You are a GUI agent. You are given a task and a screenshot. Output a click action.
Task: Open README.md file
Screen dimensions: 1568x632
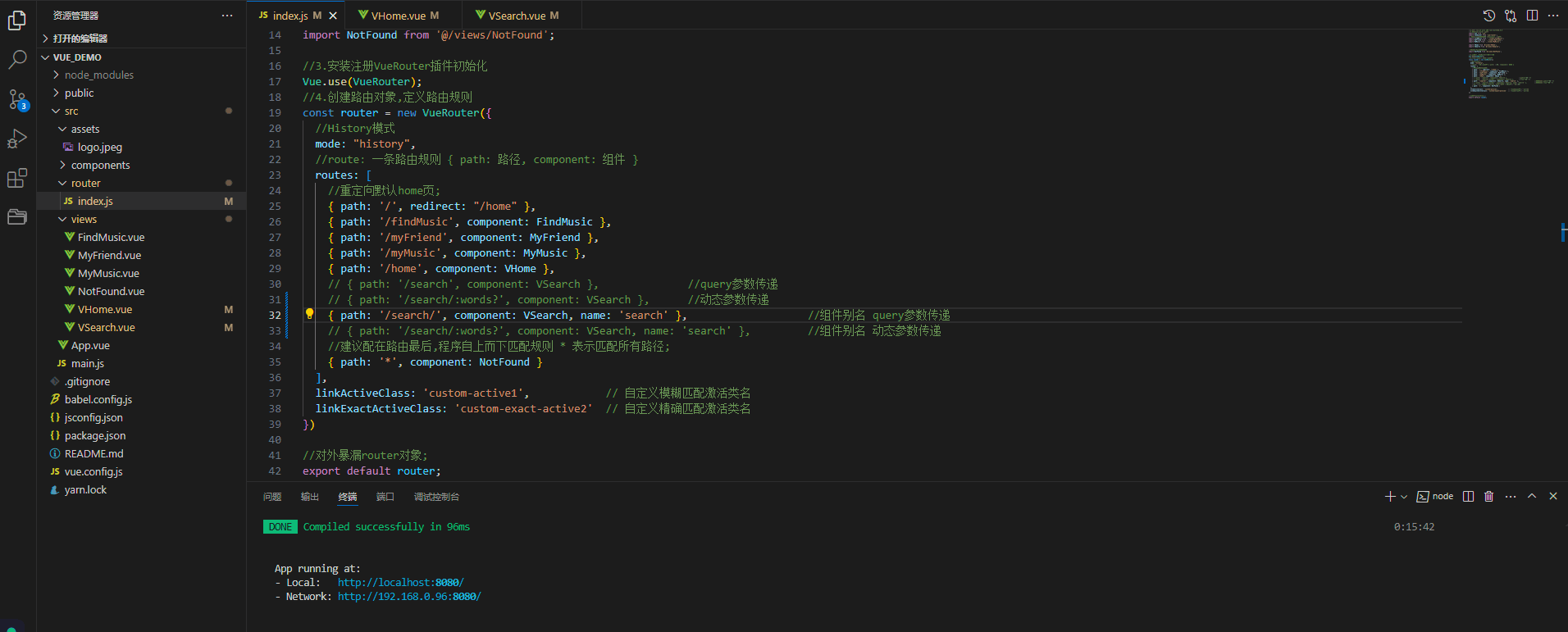click(142, 454)
